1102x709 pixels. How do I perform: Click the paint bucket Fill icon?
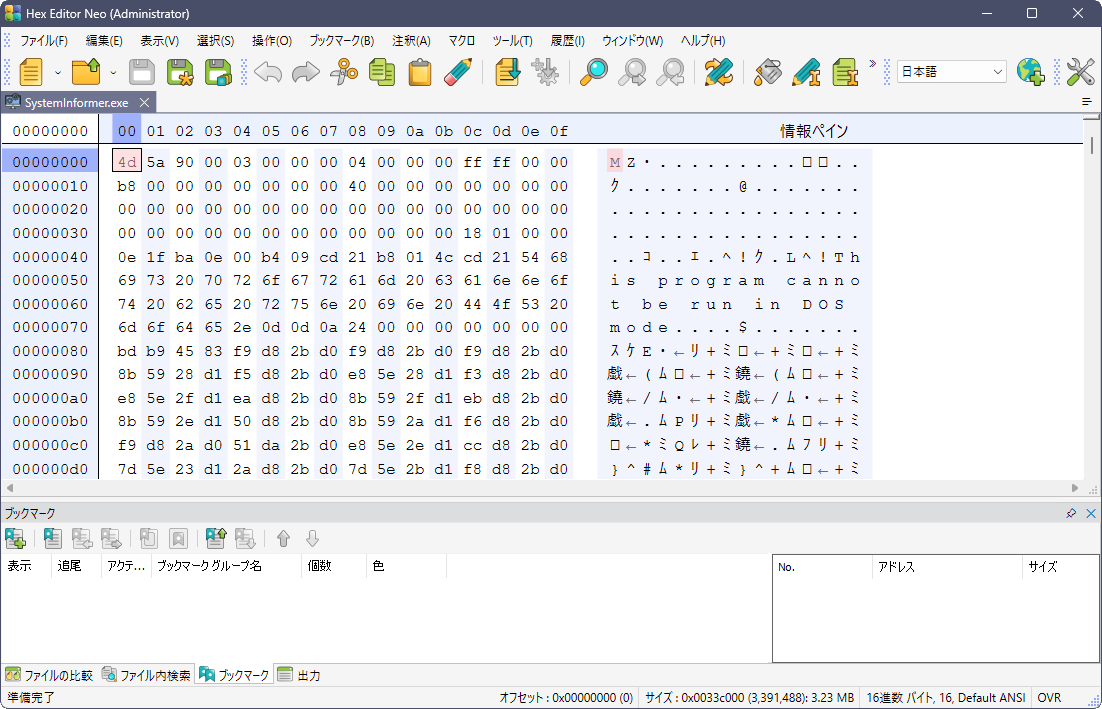tap(768, 72)
